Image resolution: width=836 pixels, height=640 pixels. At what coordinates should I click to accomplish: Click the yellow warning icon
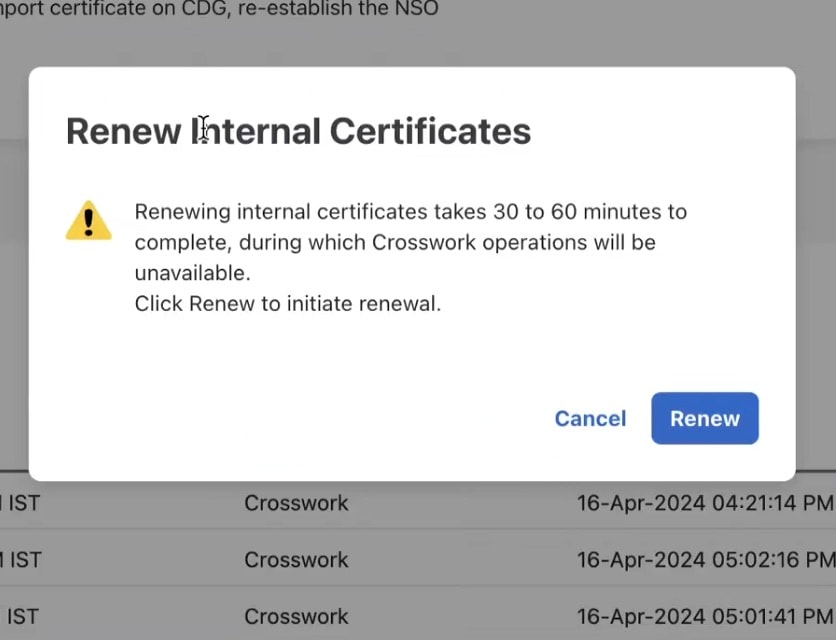tap(89, 221)
